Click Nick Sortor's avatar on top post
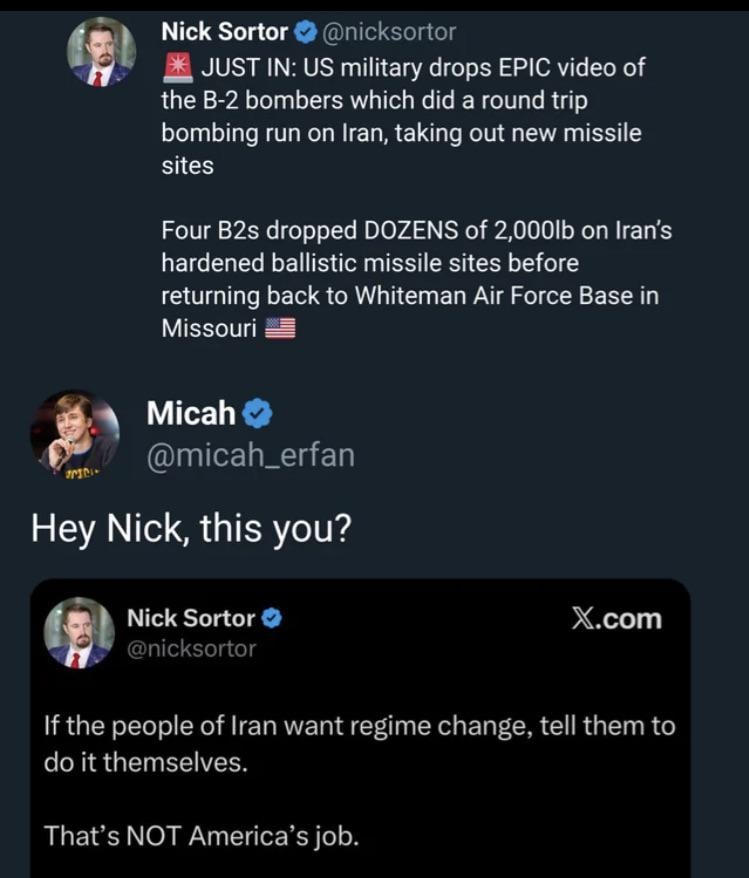The height and width of the screenshot is (878, 749). click(101, 51)
